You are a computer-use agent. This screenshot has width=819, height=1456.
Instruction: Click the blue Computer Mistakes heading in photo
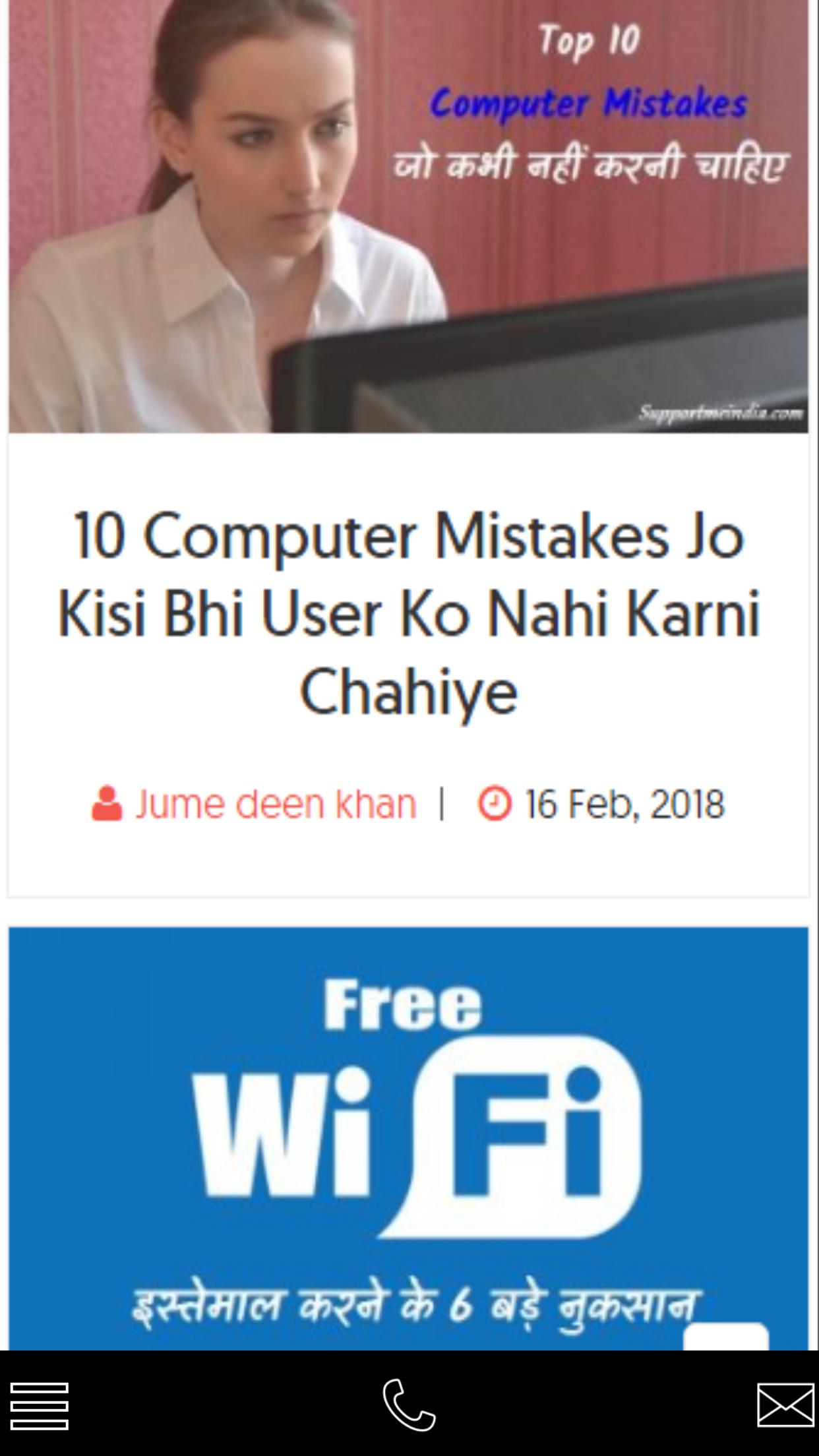pos(588,104)
